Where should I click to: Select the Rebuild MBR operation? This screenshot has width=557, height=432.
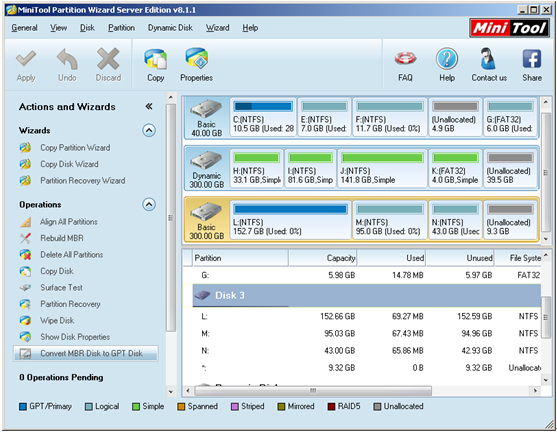coord(62,238)
